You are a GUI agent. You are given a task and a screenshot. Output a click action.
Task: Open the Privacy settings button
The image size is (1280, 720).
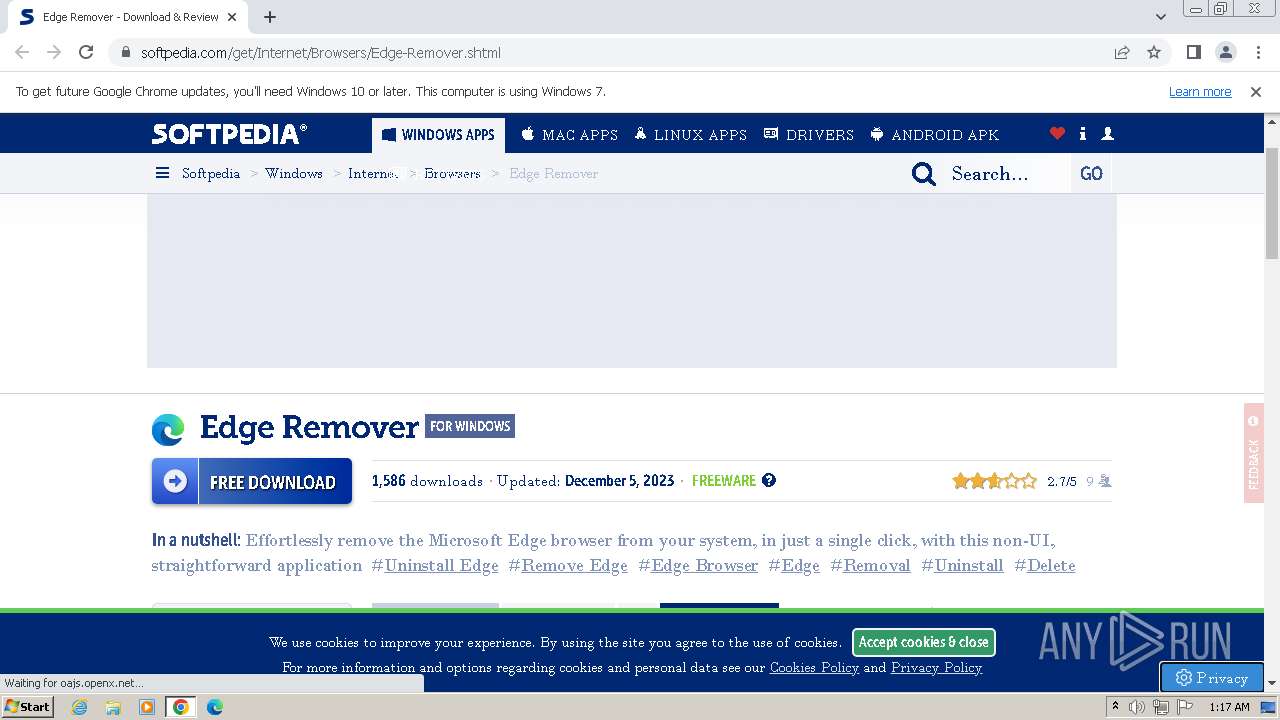(1212, 677)
